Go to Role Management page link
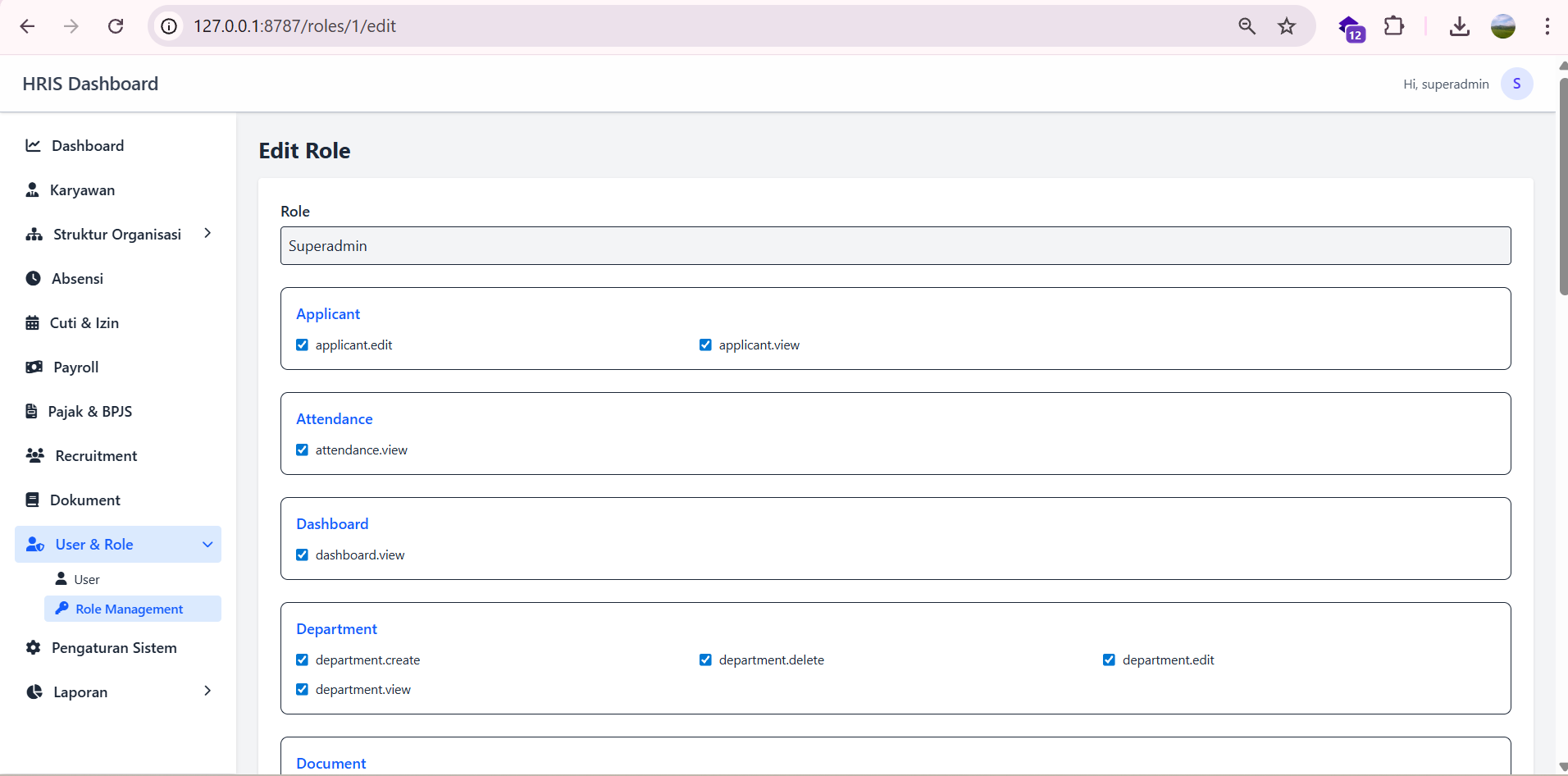This screenshot has height=776, width=1568. 129,609
